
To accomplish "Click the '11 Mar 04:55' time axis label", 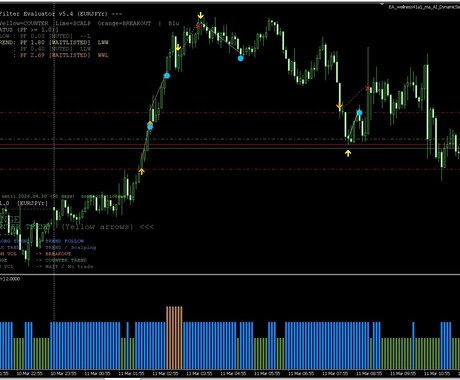I will [x=233, y=374].
